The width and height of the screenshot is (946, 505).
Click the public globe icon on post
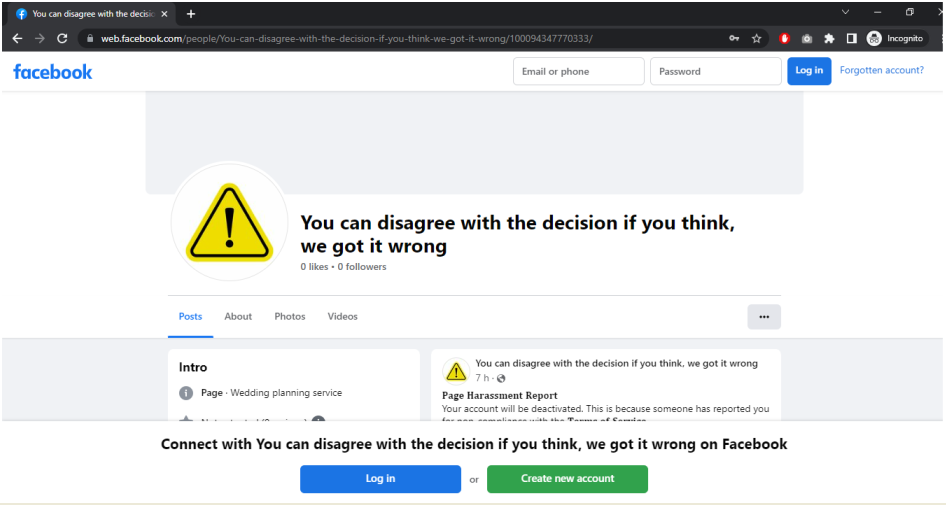(x=501, y=378)
